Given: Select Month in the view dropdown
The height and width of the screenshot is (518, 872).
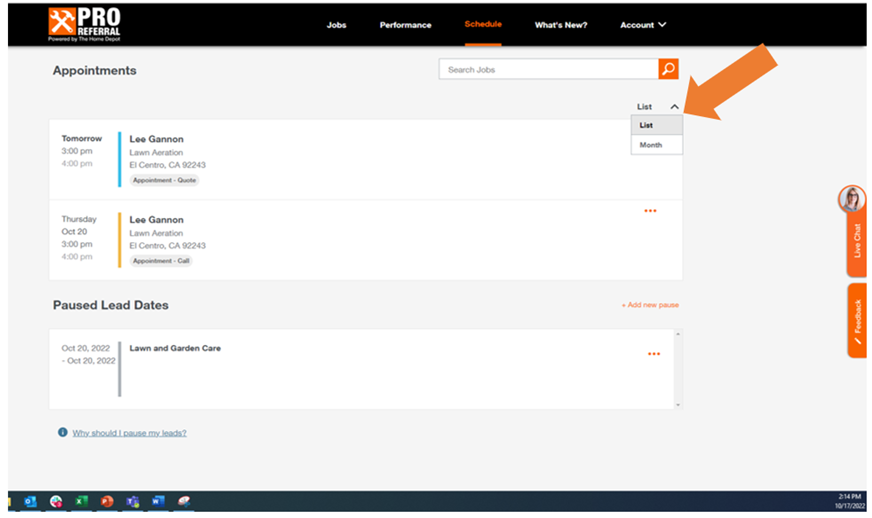Looking at the screenshot, I should [651, 145].
